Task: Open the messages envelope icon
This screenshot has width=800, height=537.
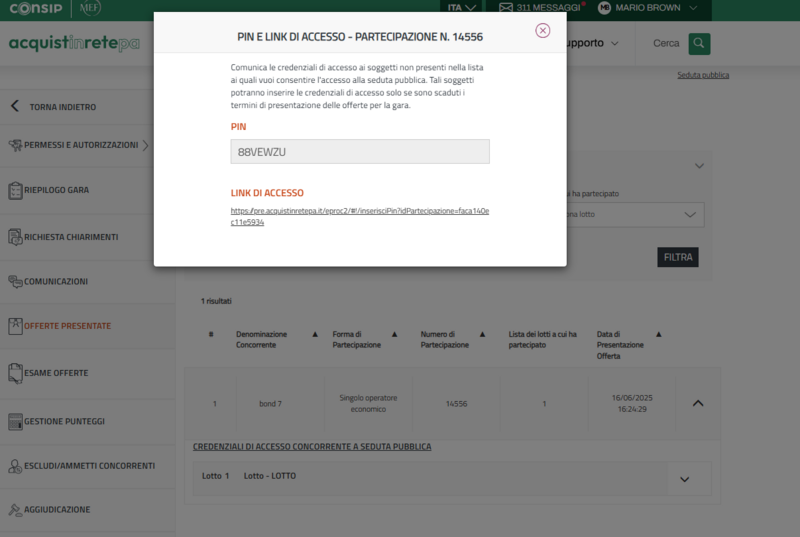Action: [x=506, y=8]
